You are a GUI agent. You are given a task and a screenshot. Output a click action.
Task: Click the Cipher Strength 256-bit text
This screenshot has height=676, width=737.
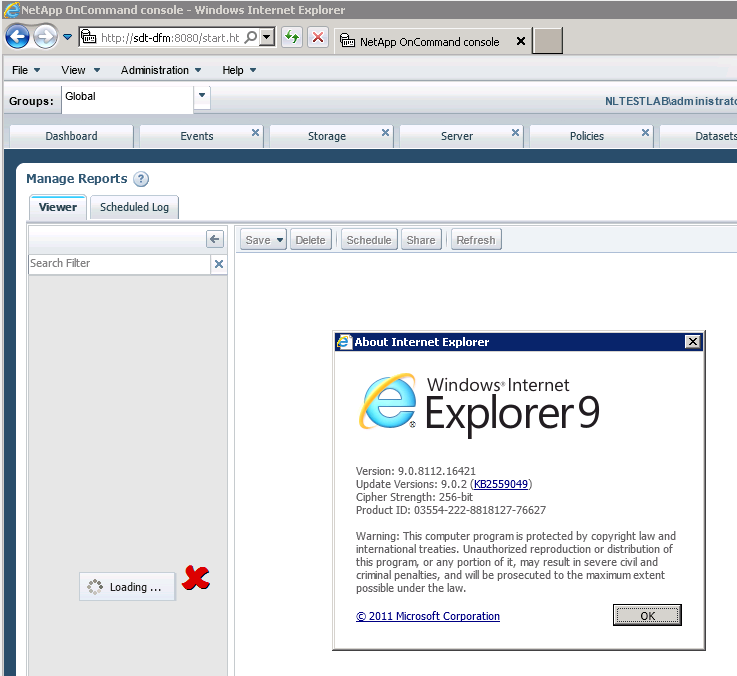tap(414, 497)
